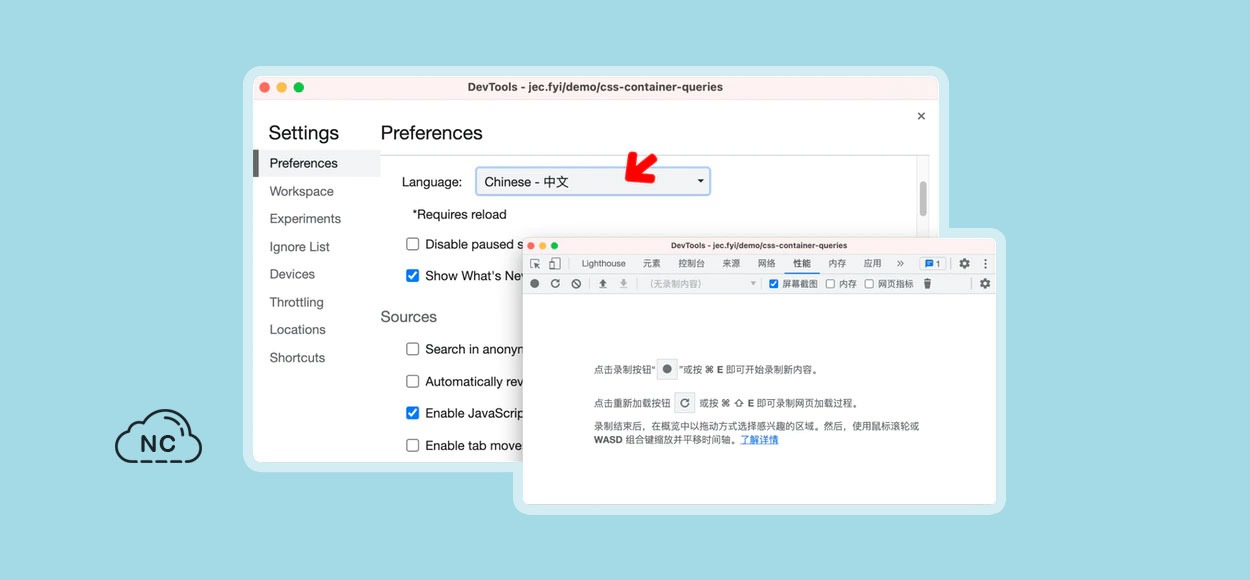Toggle the device toolbar icon
The height and width of the screenshot is (580, 1250).
pyautogui.click(x=554, y=264)
